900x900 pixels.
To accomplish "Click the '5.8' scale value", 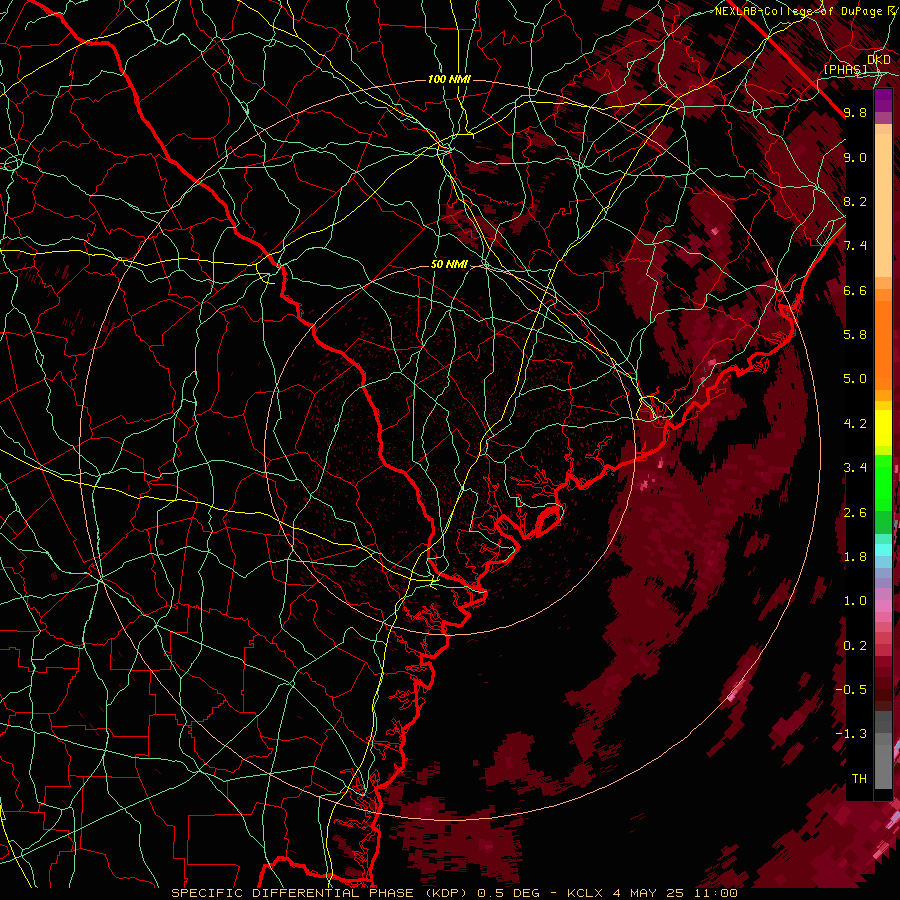I will tap(855, 334).
